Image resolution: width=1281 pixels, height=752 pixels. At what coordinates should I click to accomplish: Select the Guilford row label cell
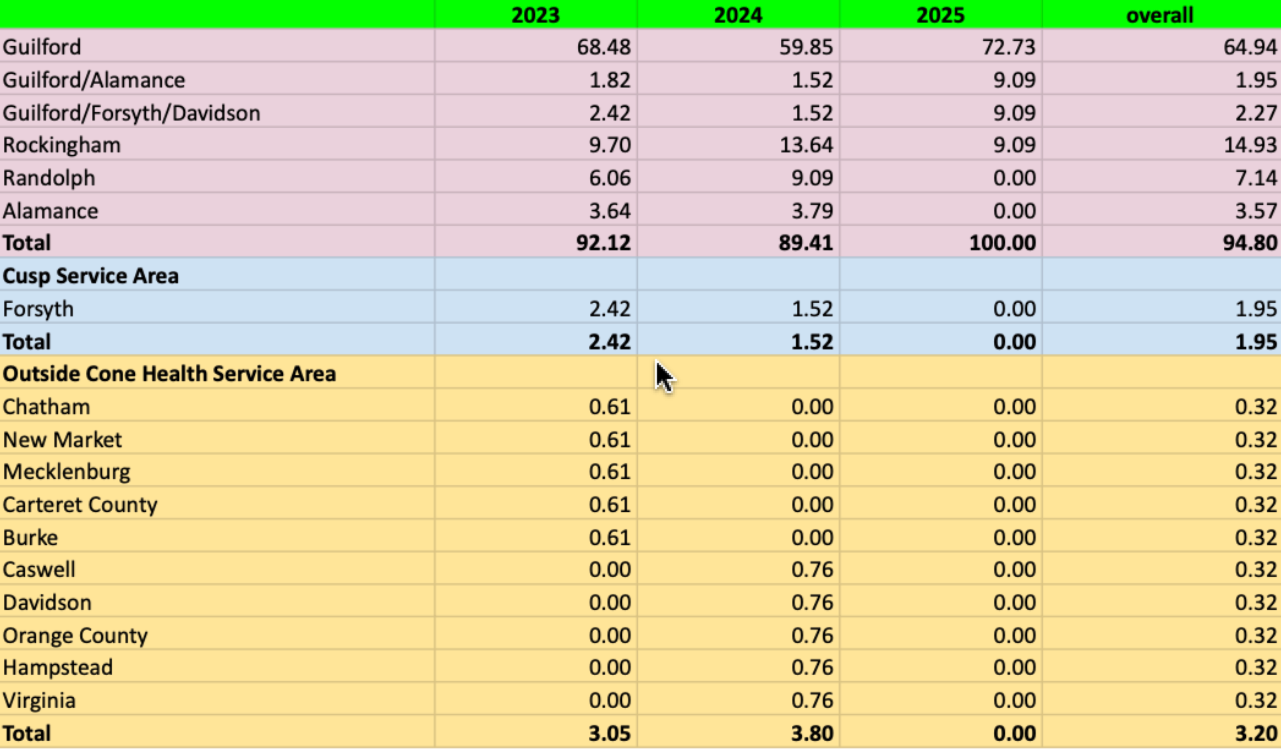(216, 47)
